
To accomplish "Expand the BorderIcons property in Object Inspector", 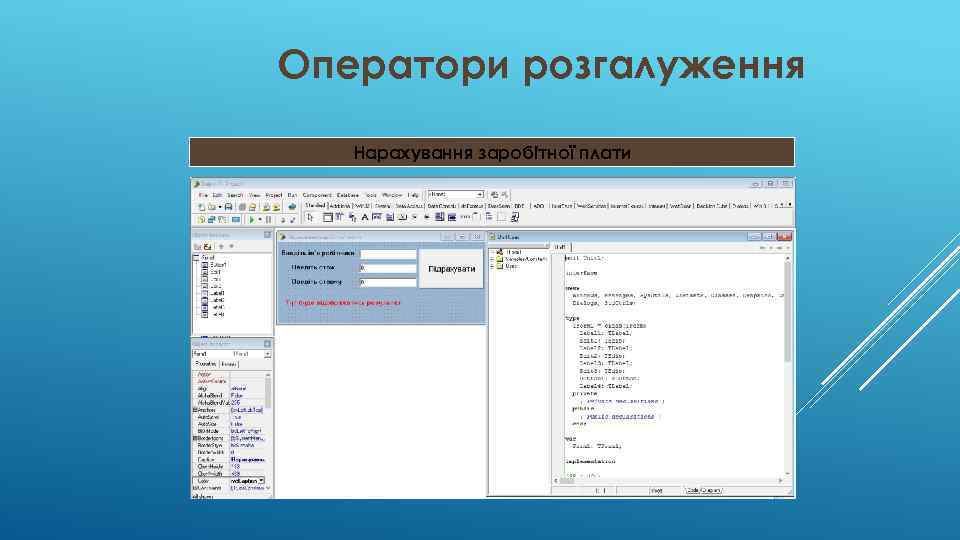I will [x=195, y=438].
